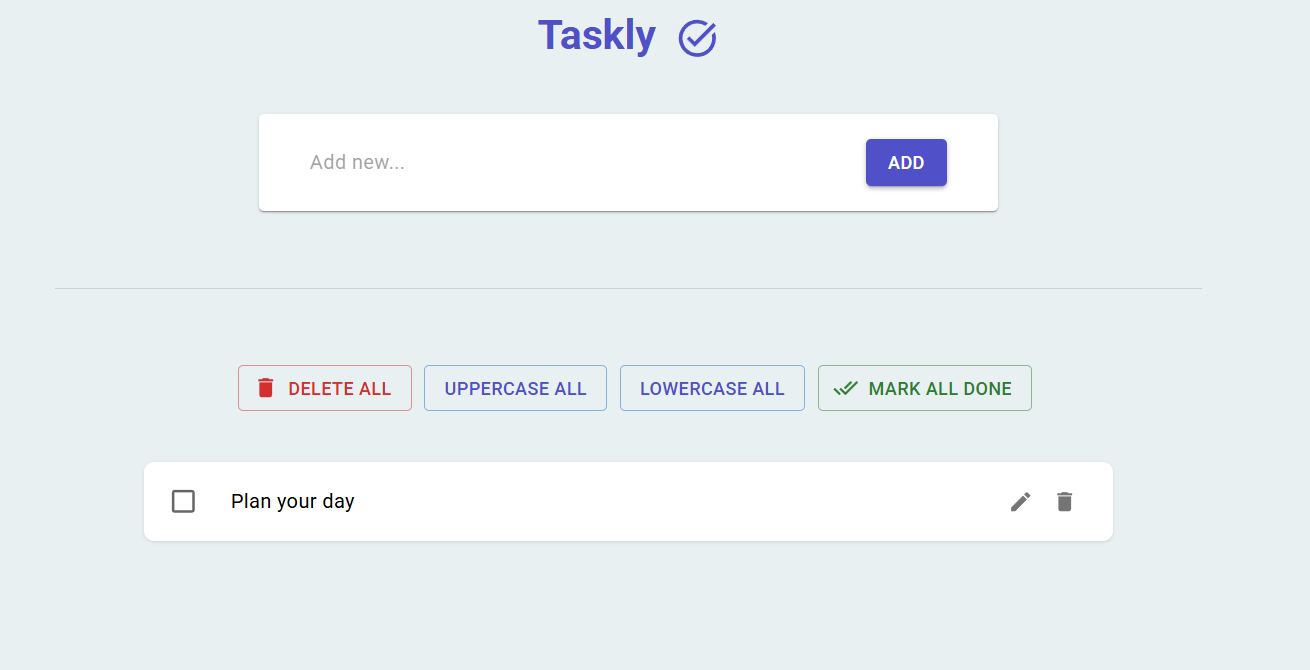Click the blank page area below the task list
The width and height of the screenshot is (1310, 670).
[x=628, y=610]
